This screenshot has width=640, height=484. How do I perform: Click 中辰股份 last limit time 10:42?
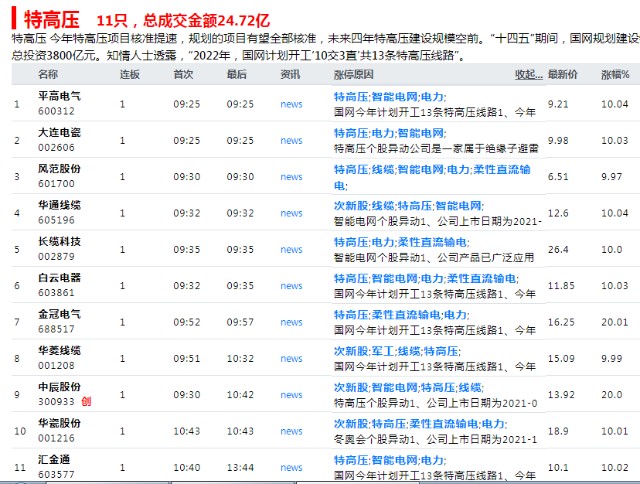tap(240, 395)
